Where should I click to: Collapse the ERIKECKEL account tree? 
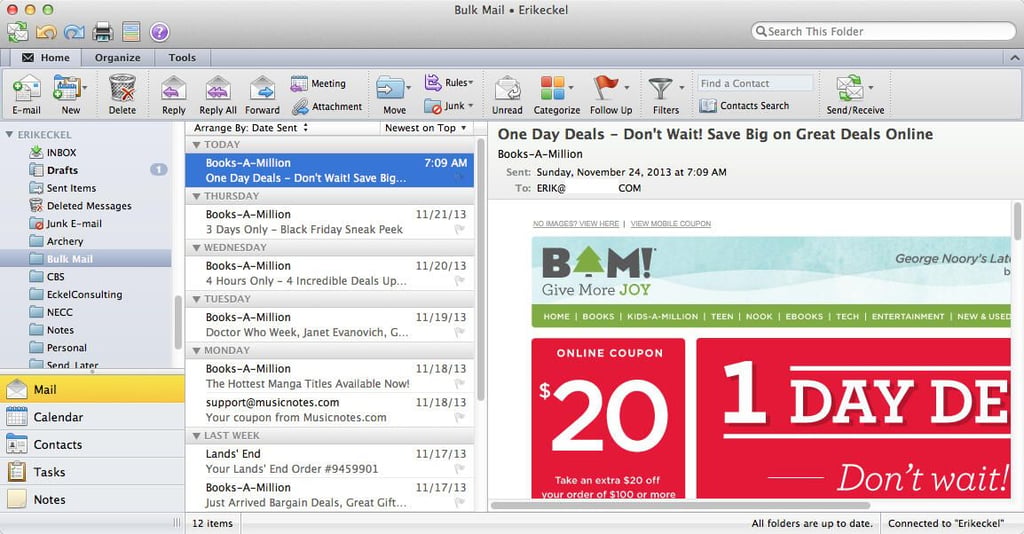(x=9, y=134)
